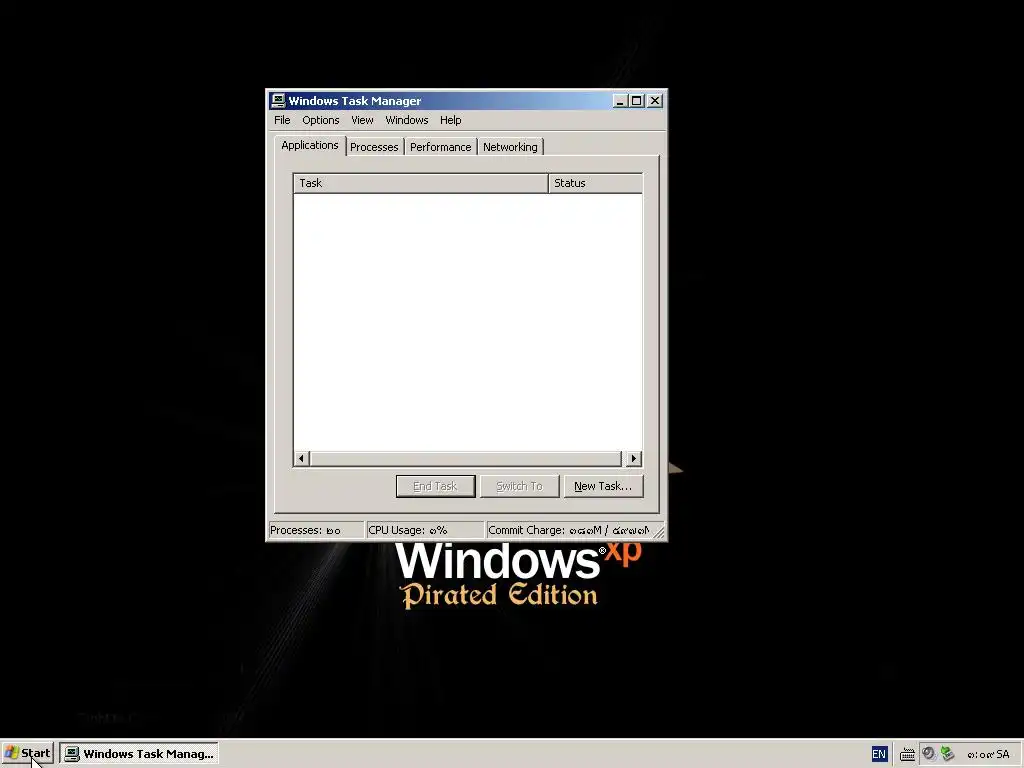This screenshot has width=1024, height=768.
Task: Click the right scroll arrow in task list
Action: pyautogui.click(x=633, y=458)
